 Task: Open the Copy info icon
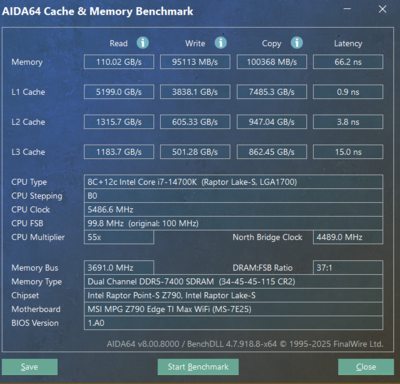click(x=297, y=43)
